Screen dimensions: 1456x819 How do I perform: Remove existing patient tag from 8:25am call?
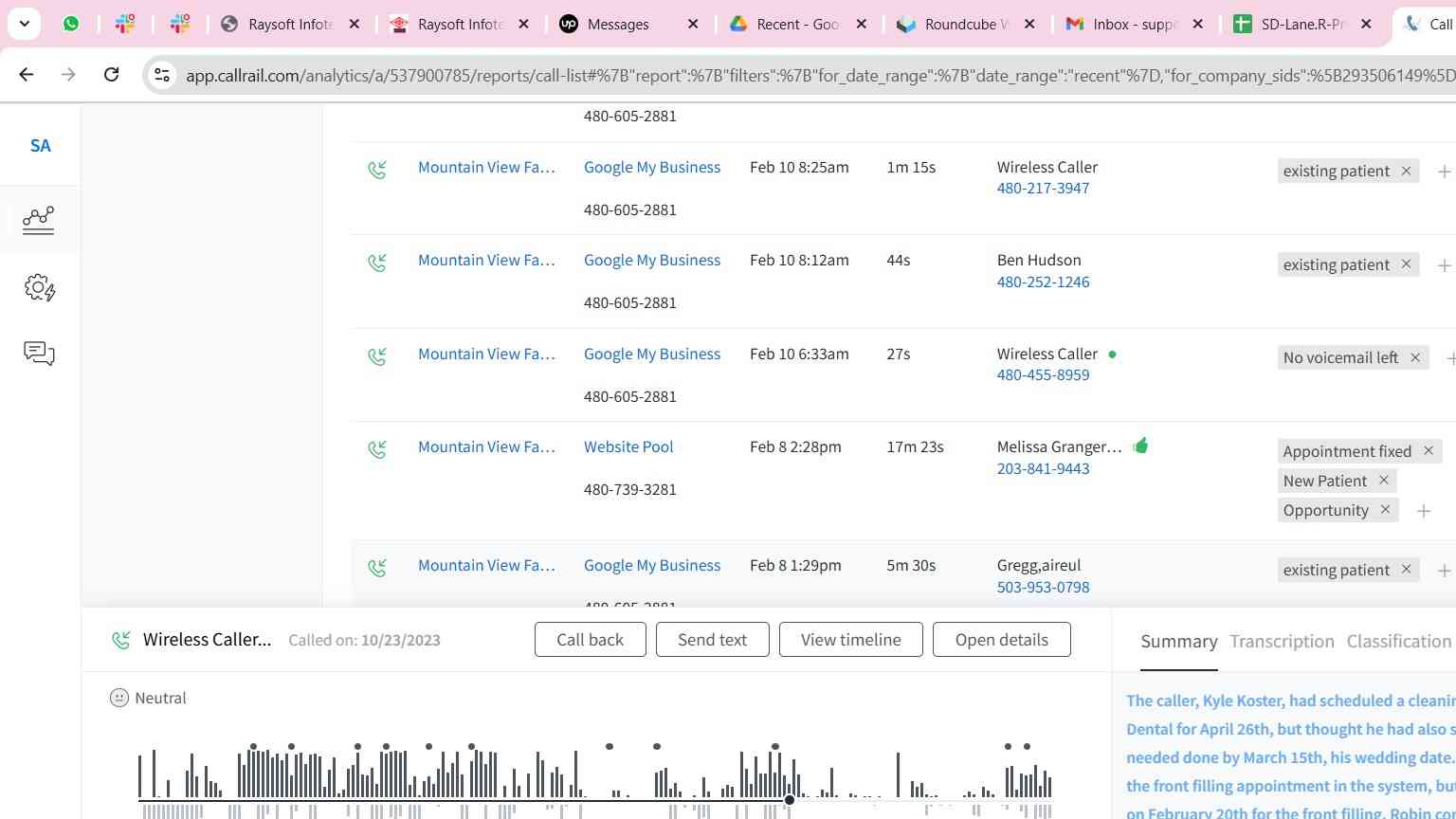tap(1406, 171)
